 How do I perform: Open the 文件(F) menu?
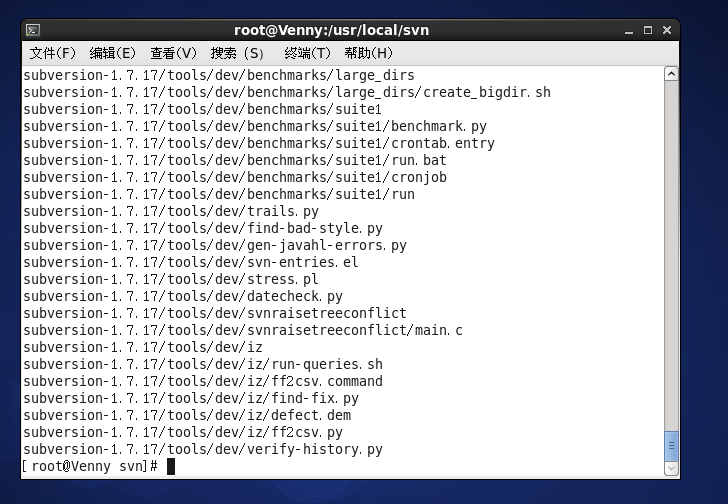tap(52, 53)
